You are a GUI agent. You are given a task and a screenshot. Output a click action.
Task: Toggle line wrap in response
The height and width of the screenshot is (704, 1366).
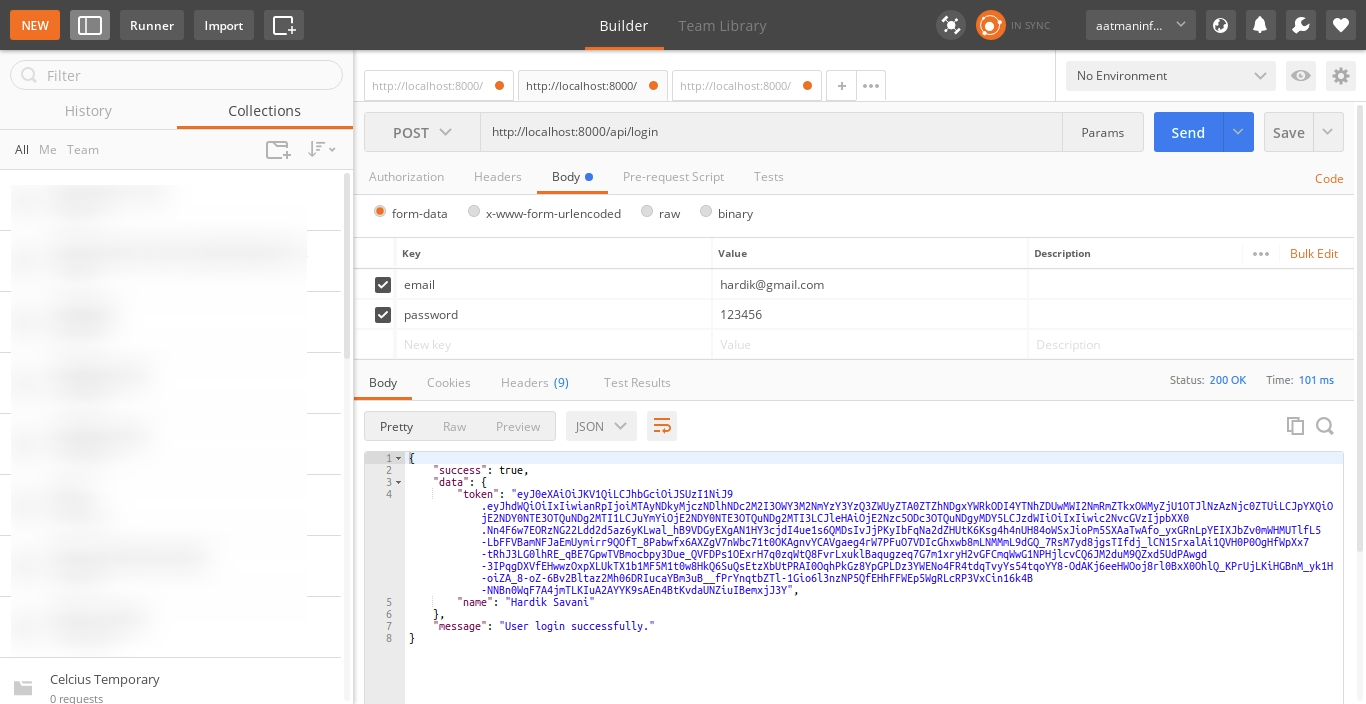point(661,426)
